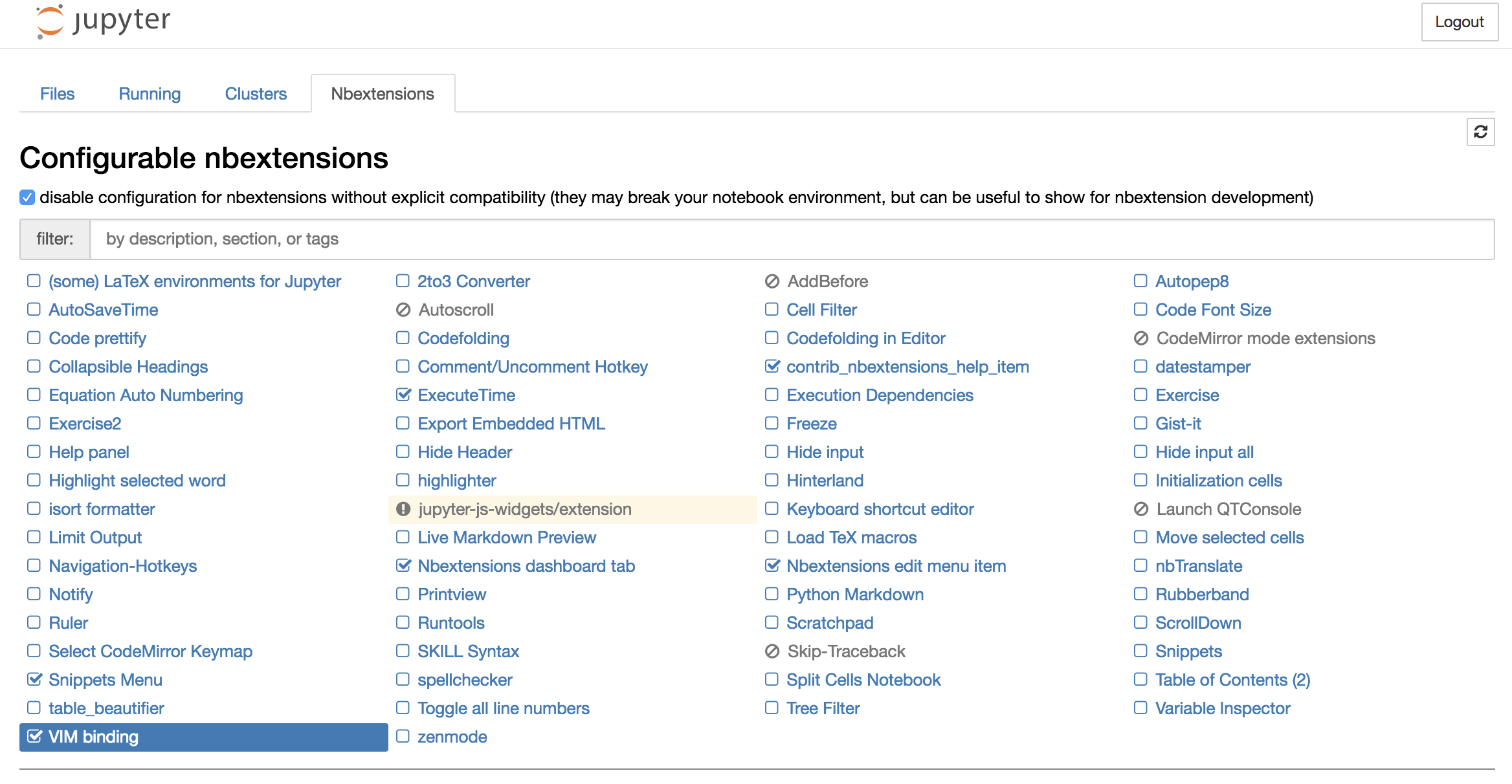
Task: Enable the Scratchpad checkbox
Action: click(772, 622)
